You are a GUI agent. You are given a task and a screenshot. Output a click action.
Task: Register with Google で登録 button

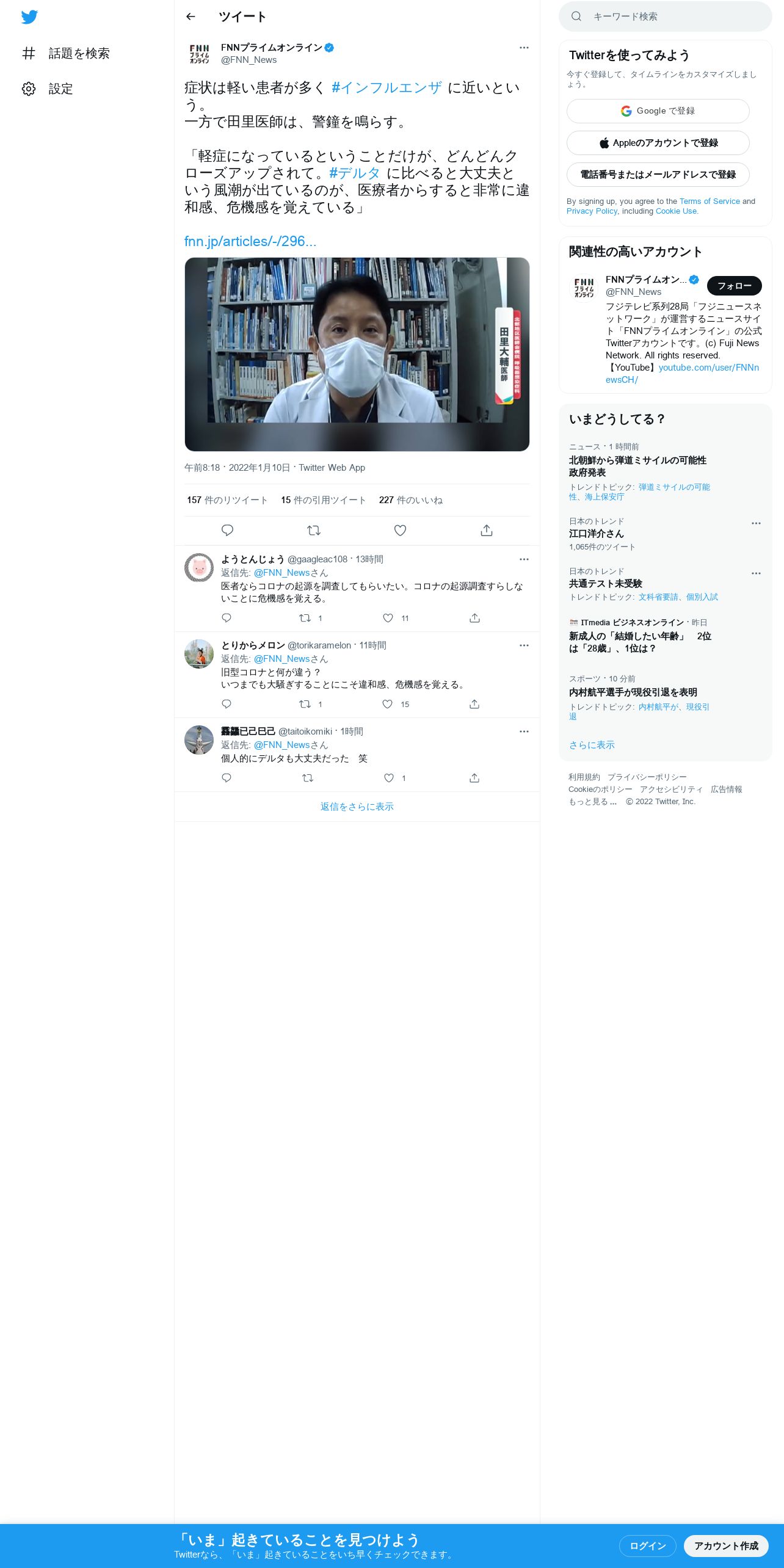pyautogui.click(x=658, y=111)
